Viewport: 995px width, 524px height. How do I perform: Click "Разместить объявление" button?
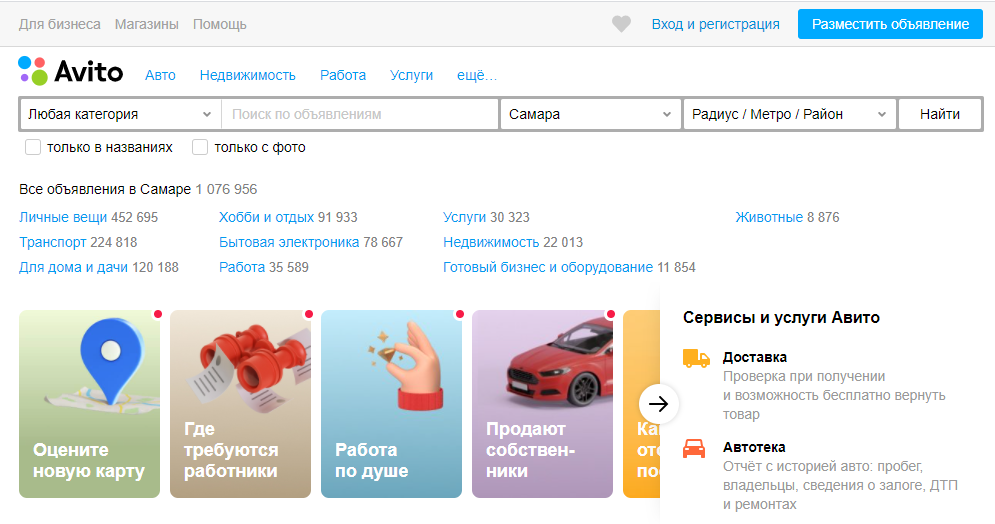(x=890, y=24)
